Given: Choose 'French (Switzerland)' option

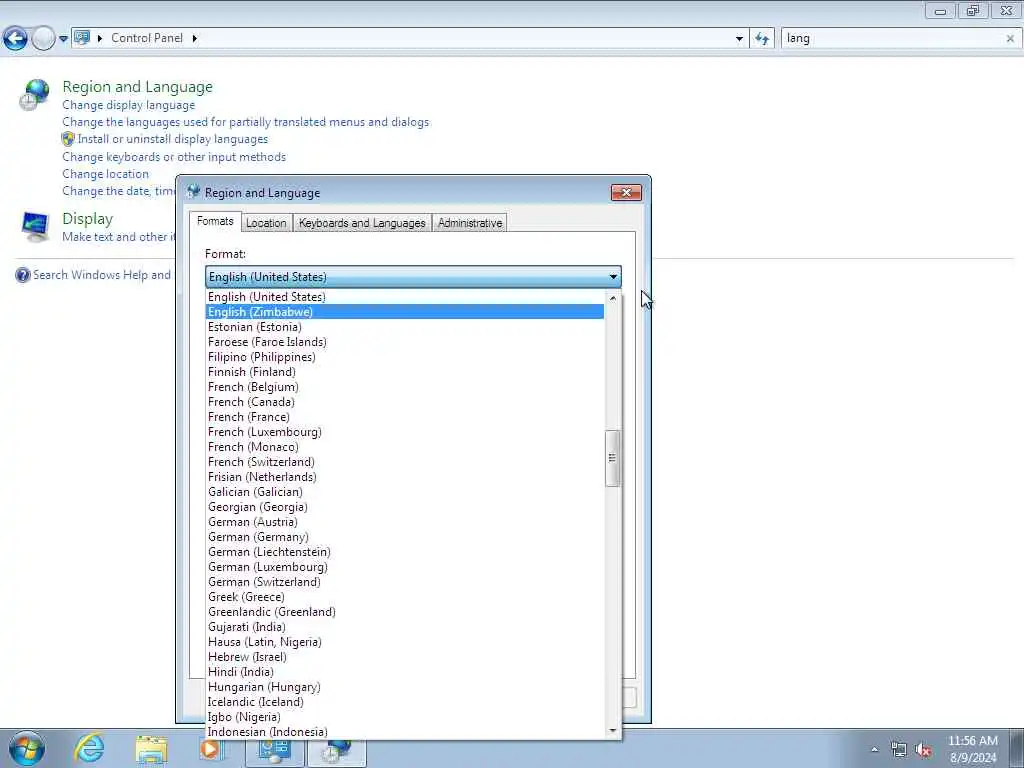Looking at the screenshot, I should (405, 462).
